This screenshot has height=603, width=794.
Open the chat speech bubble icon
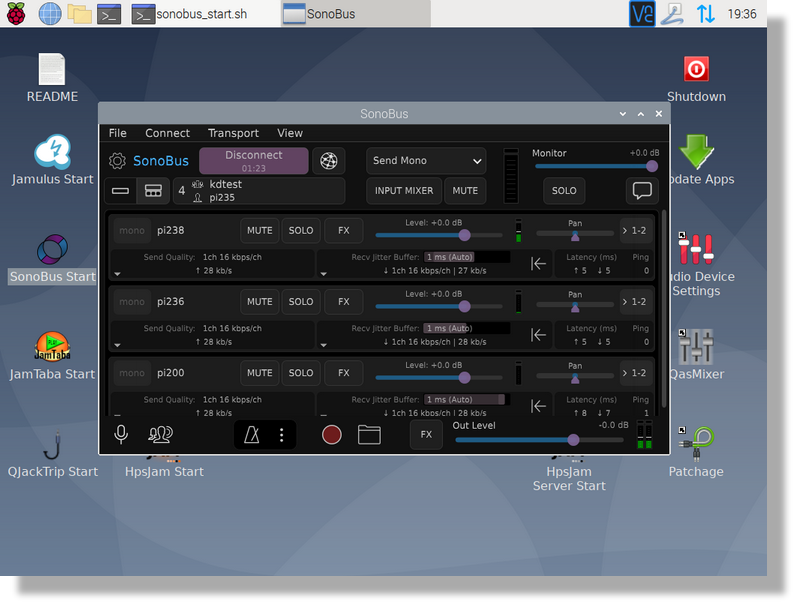tap(642, 190)
